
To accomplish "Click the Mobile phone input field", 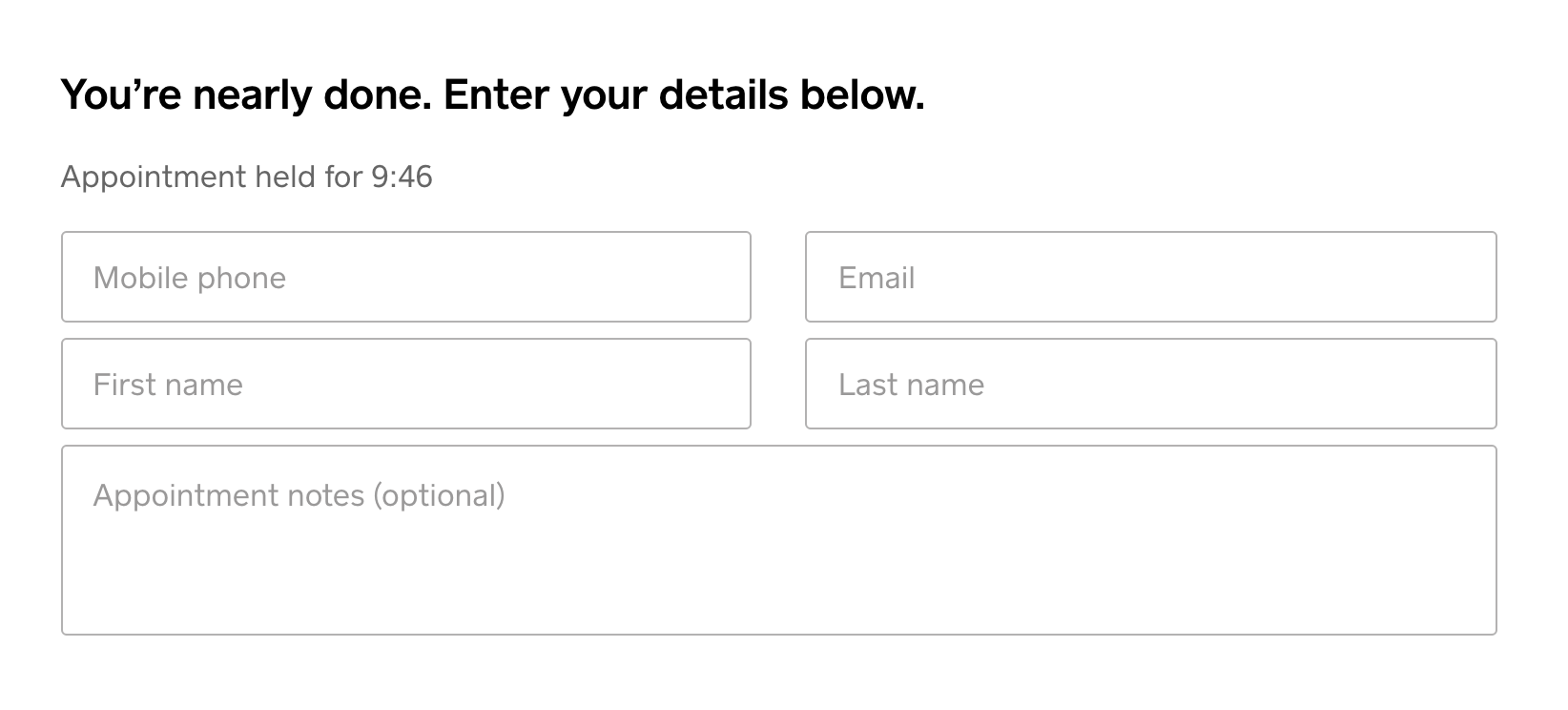I will [405, 277].
